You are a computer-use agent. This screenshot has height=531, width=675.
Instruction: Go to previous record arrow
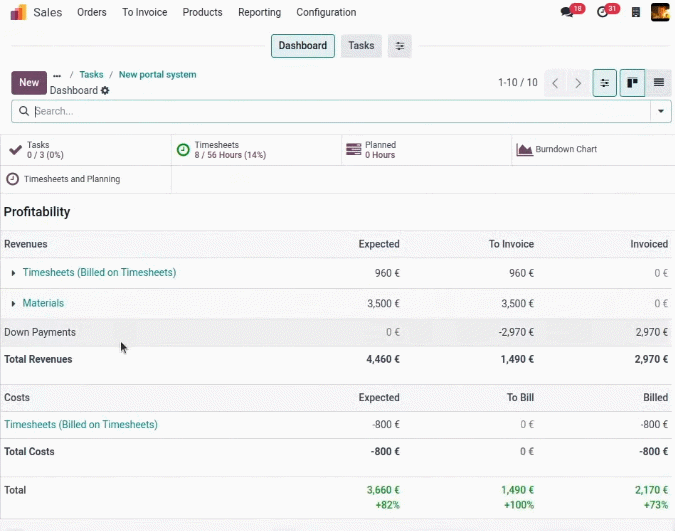click(x=555, y=83)
